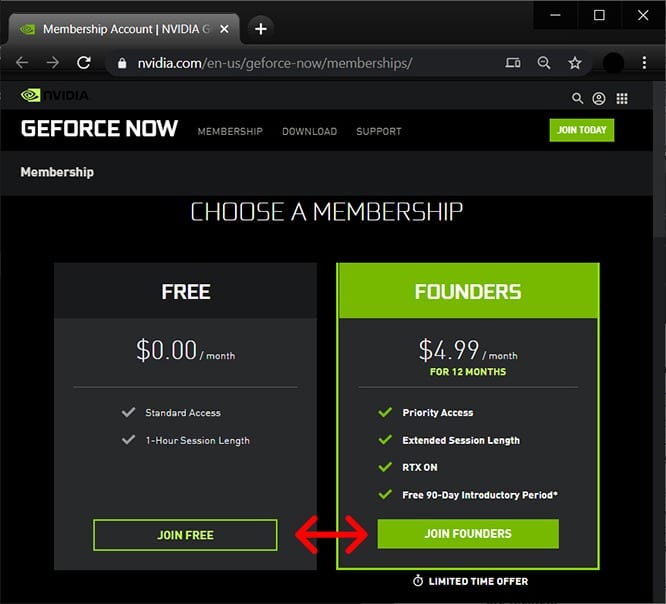The height and width of the screenshot is (604, 666).
Task: Open the Download nav menu item
Action: pyautogui.click(x=309, y=131)
